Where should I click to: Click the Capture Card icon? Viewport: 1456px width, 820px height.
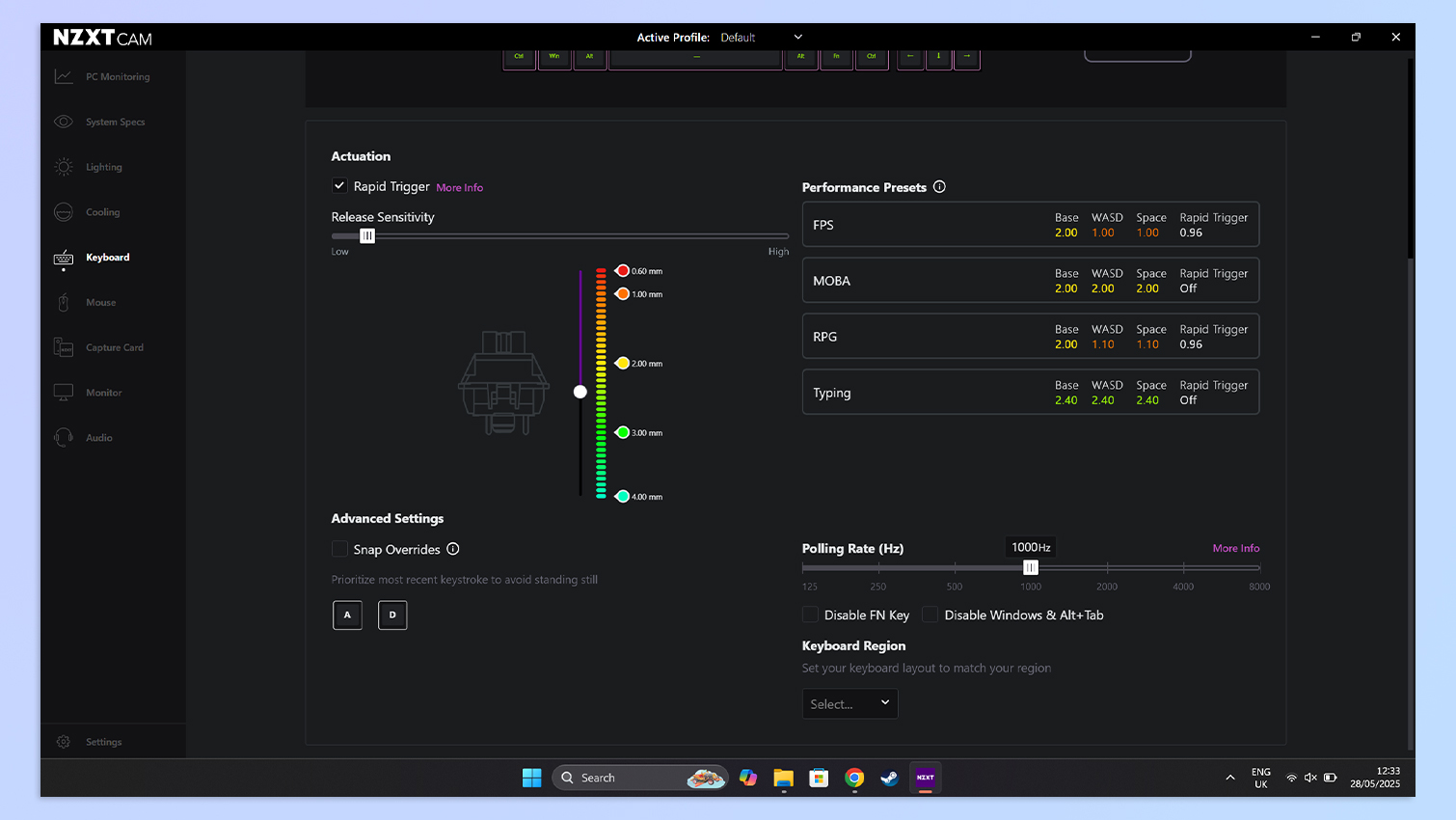click(x=64, y=347)
